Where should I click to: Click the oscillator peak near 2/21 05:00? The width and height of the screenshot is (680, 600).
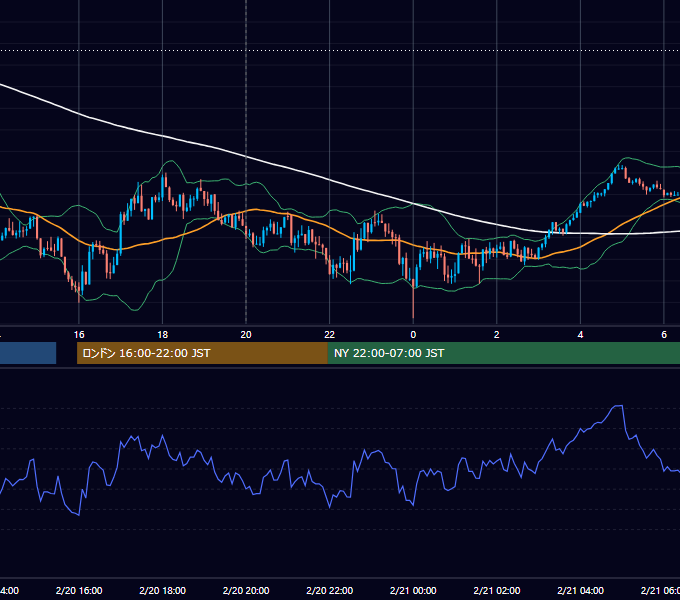(618, 406)
